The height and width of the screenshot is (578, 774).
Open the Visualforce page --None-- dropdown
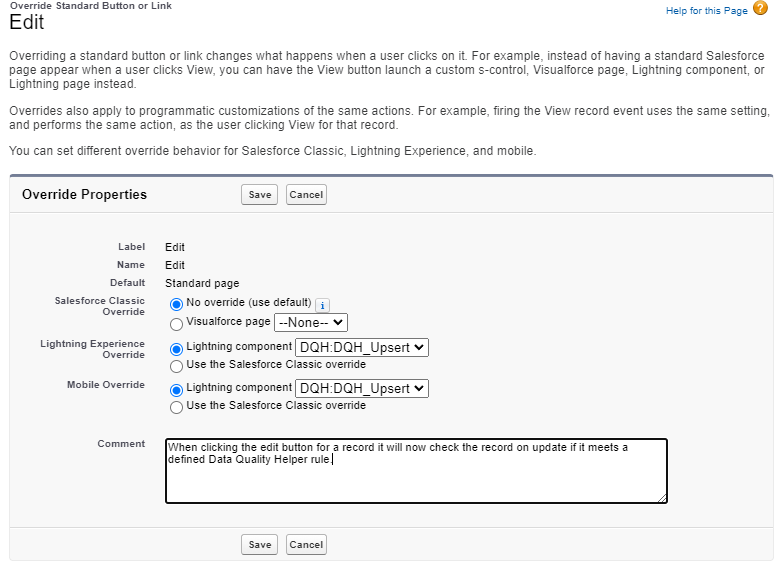[311, 323]
